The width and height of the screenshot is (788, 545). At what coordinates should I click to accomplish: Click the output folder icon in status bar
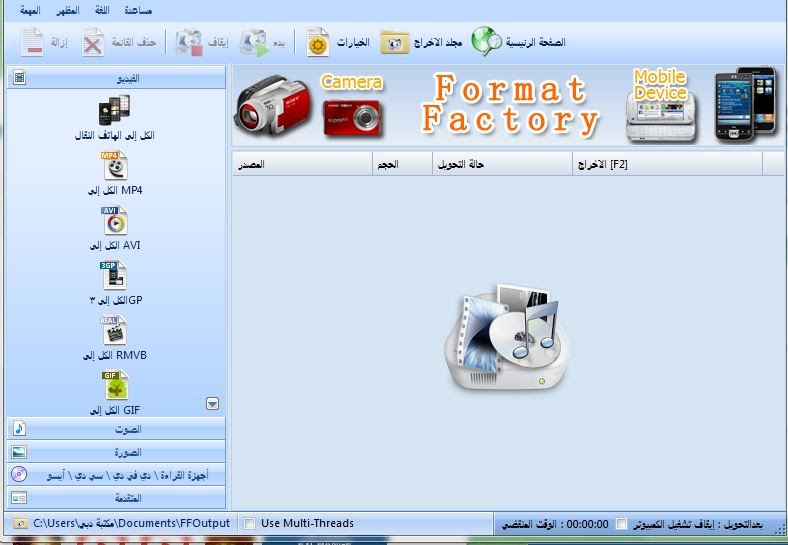click(x=21, y=523)
